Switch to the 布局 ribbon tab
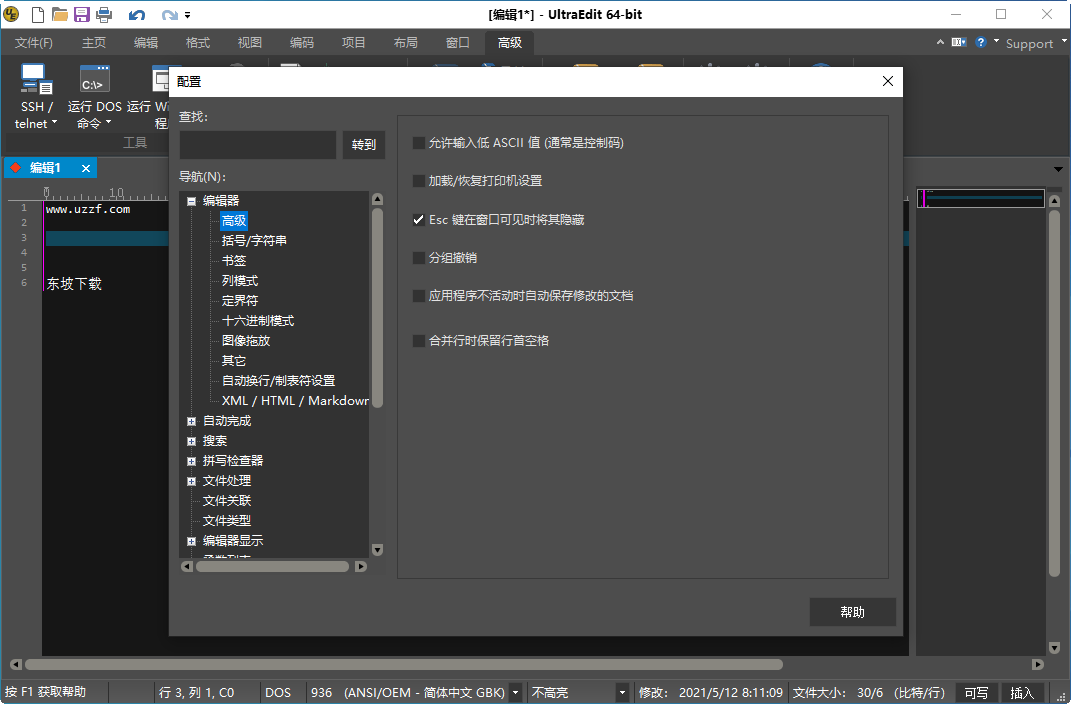This screenshot has width=1071, height=704. click(406, 42)
